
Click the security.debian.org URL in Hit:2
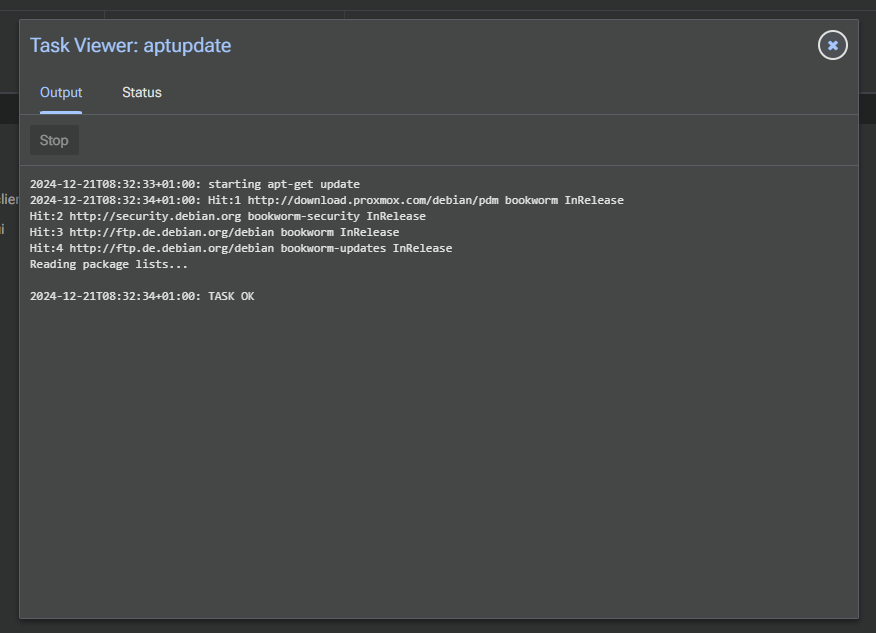click(x=155, y=216)
